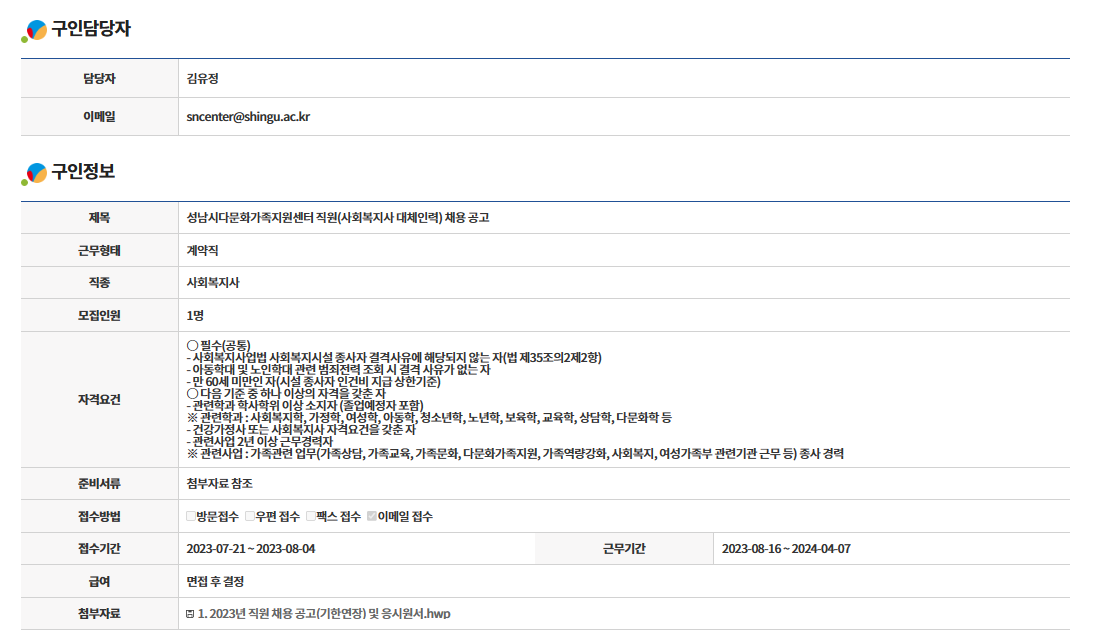Click the 계약직 employment type value
The image size is (1112, 630).
pos(203,250)
